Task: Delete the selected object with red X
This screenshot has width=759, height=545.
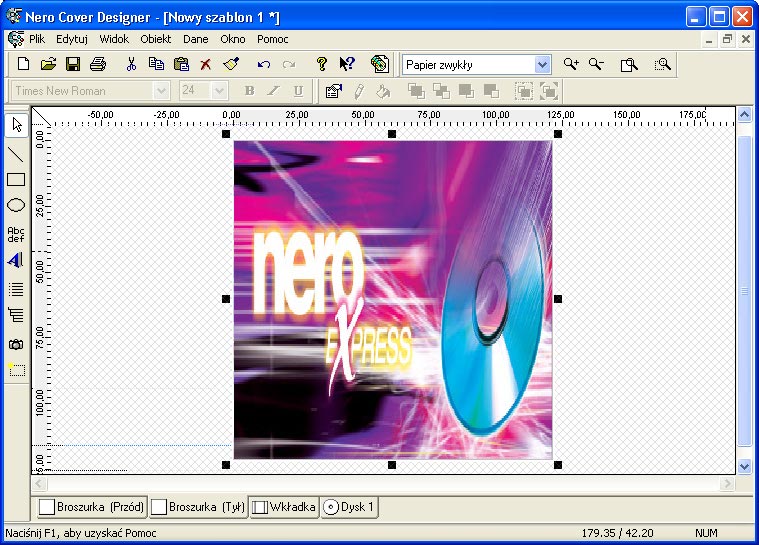Action: (206, 64)
